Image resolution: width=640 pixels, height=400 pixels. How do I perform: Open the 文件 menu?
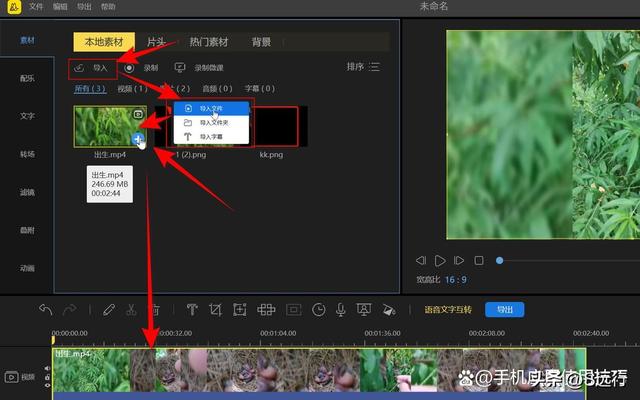coord(36,7)
